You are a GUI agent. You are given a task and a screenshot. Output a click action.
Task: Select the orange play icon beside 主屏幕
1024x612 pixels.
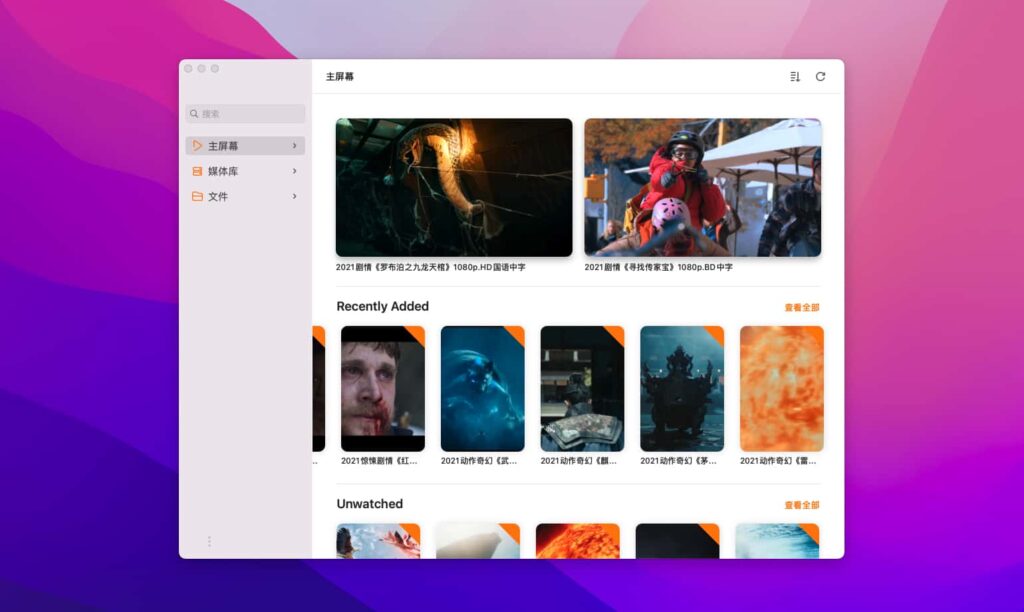pyautogui.click(x=196, y=145)
